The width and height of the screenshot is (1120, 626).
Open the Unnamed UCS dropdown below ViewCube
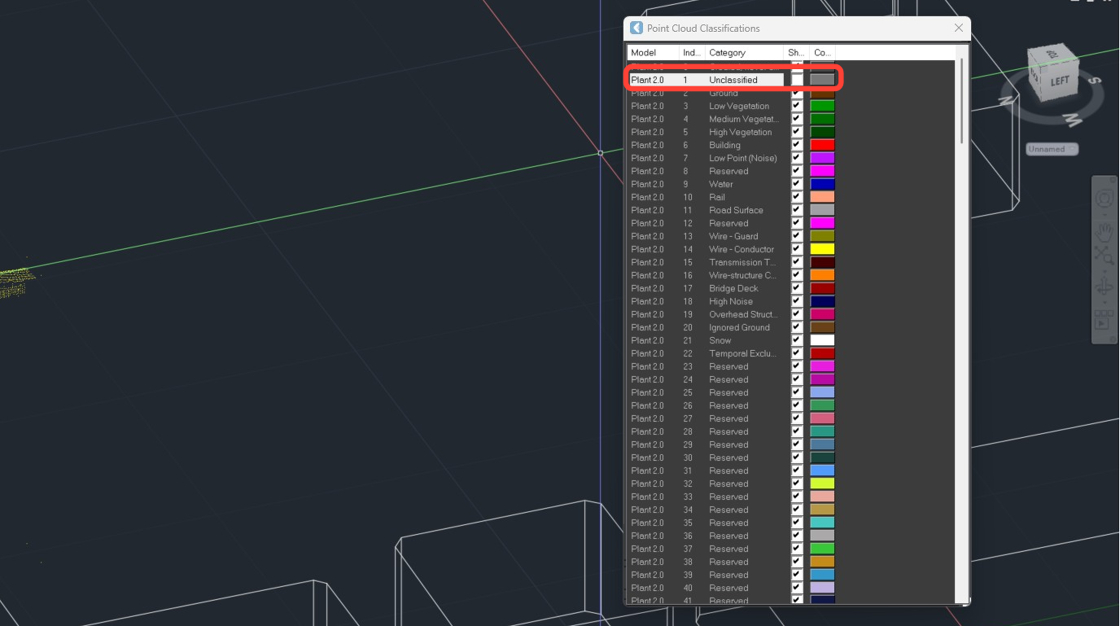(1052, 149)
